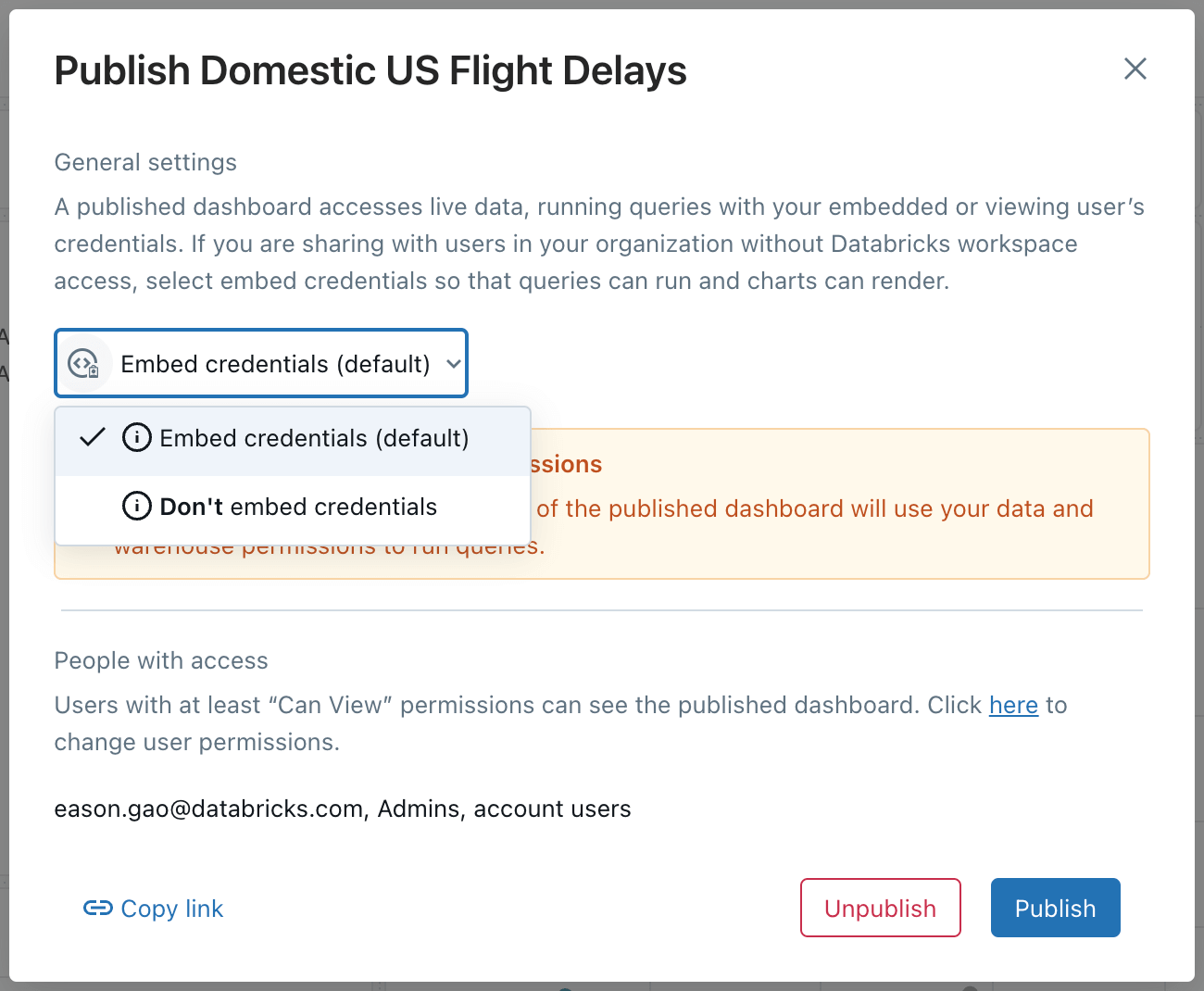Image resolution: width=1204 pixels, height=991 pixels.
Task: Click the embed credentials icon in combo box
Action: 84,364
